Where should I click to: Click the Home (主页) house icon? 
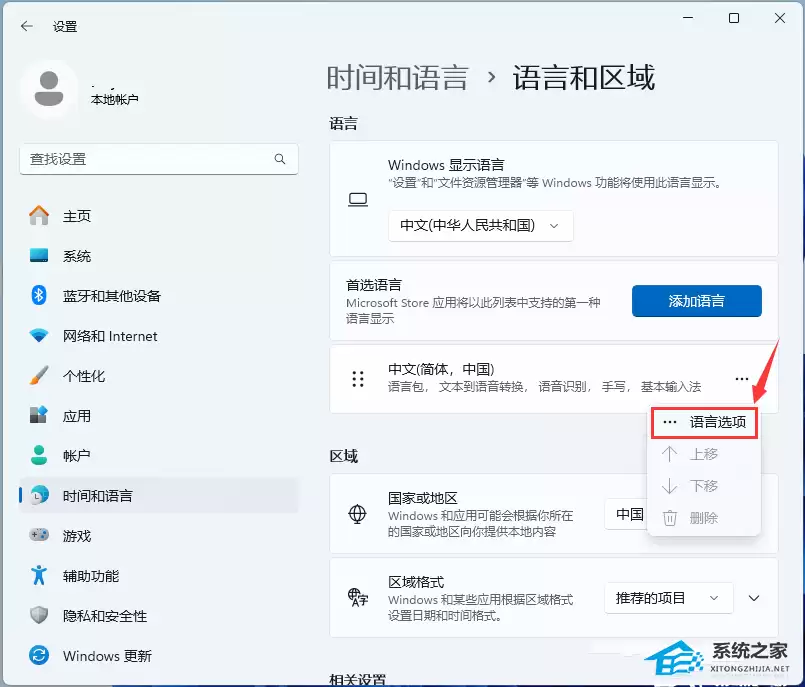[39, 216]
